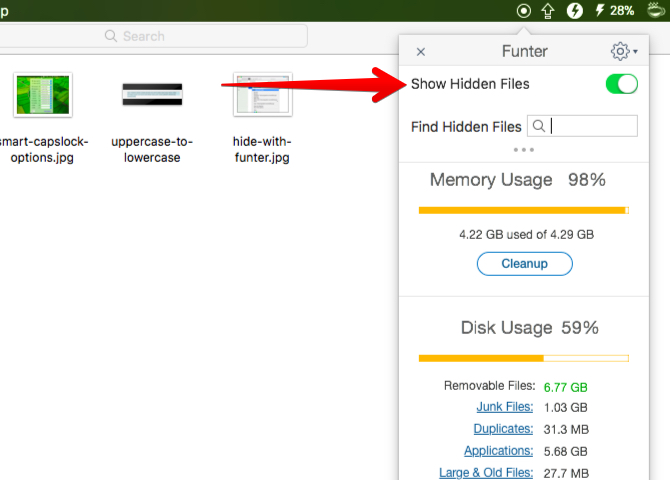Image resolution: width=670 pixels, height=480 pixels.
Task: Open the battery 28% status menu
Action: [x=614, y=11]
